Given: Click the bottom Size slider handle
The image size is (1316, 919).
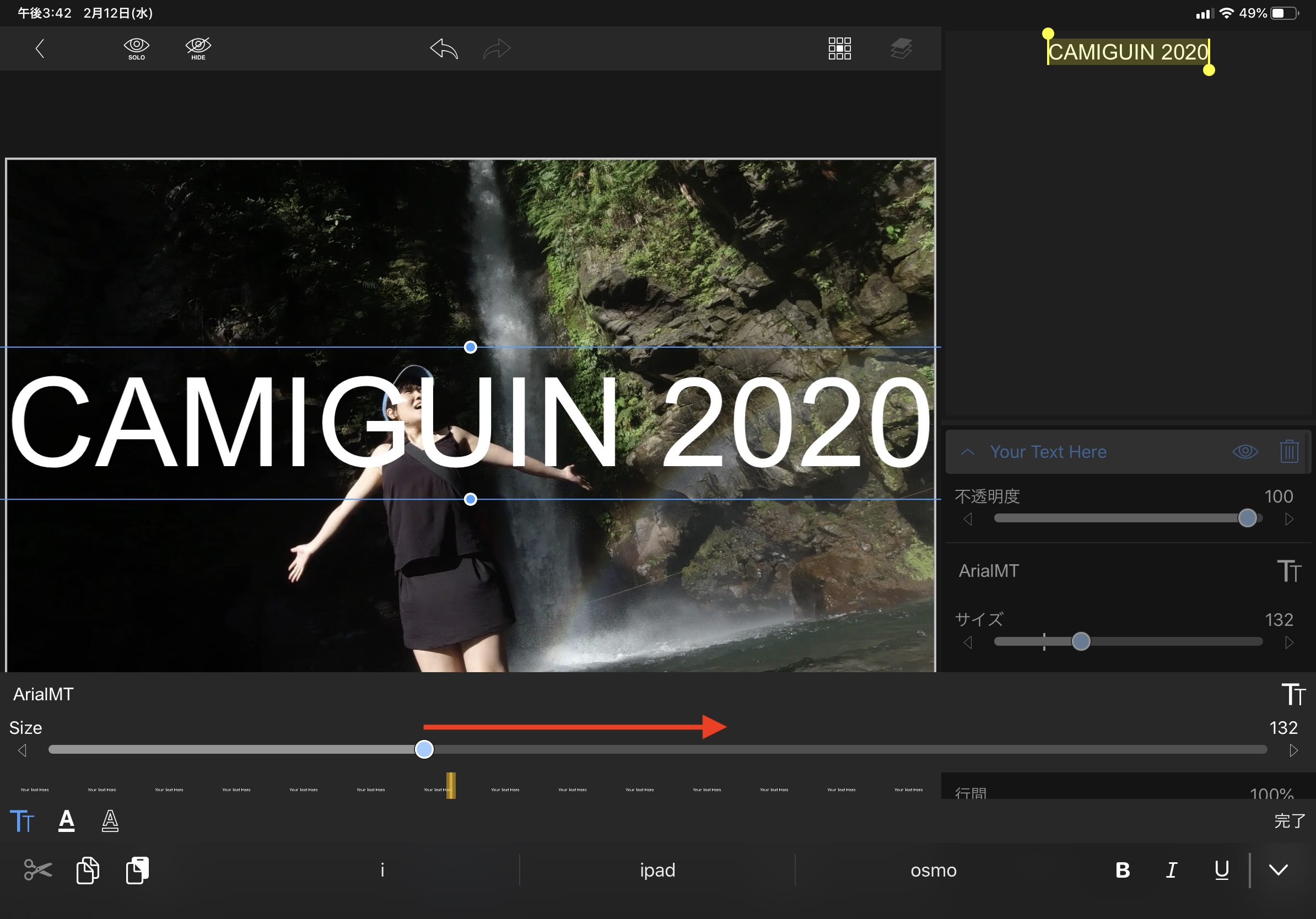Looking at the screenshot, I should (424, 749).
